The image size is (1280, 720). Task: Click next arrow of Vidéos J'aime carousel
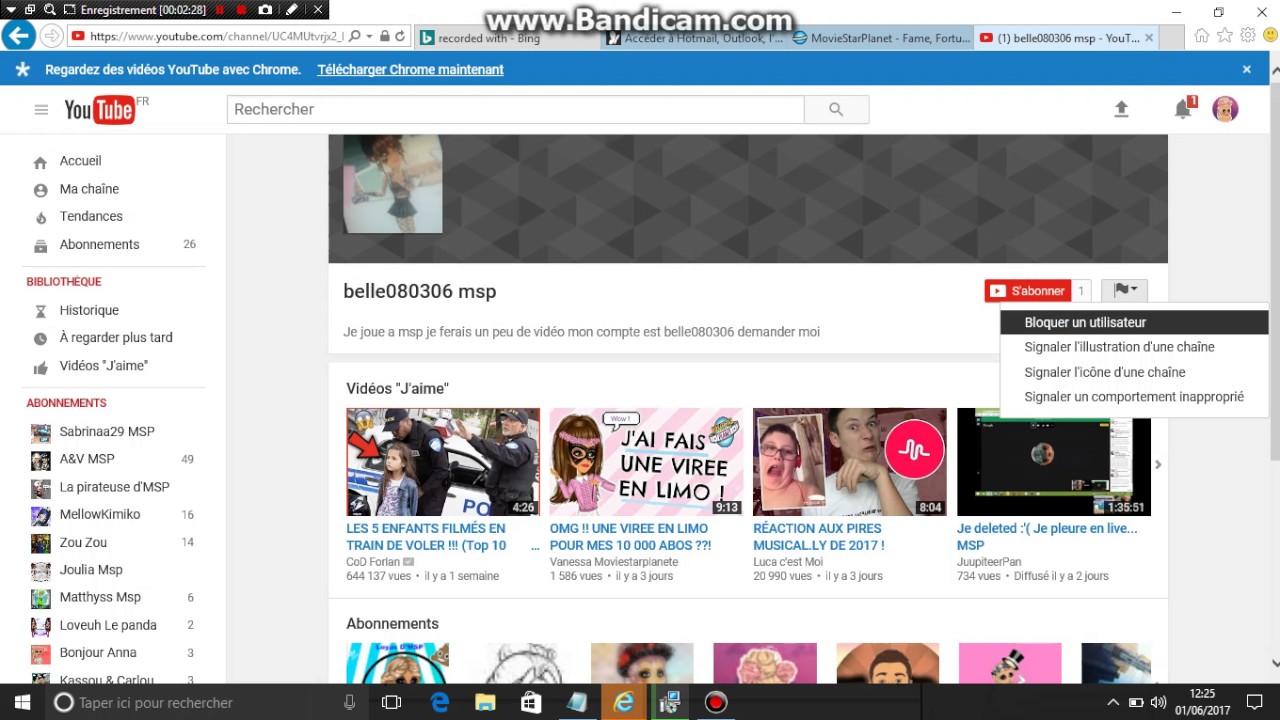(1158, 464)
